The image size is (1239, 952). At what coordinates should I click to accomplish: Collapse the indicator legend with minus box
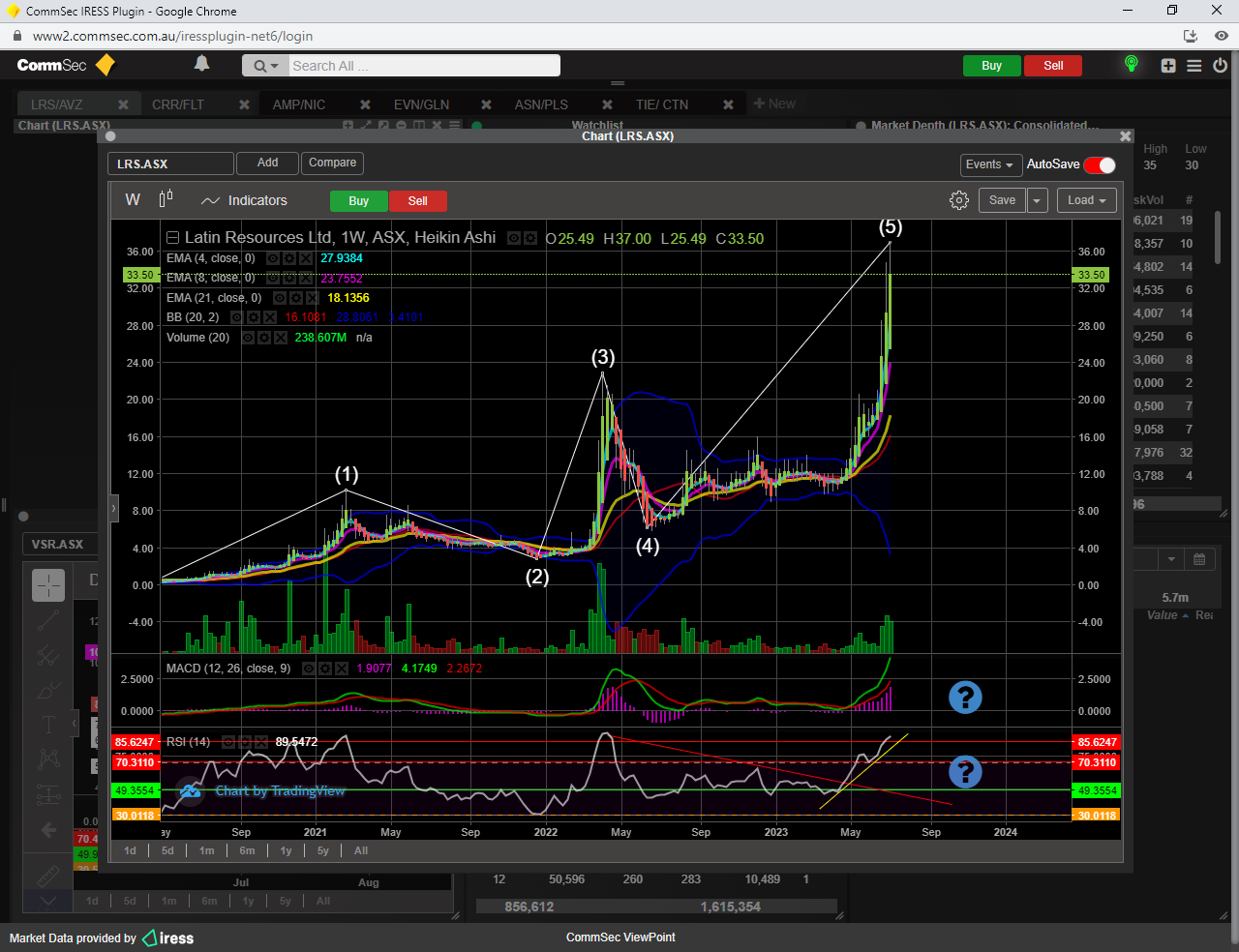[172, 238]
